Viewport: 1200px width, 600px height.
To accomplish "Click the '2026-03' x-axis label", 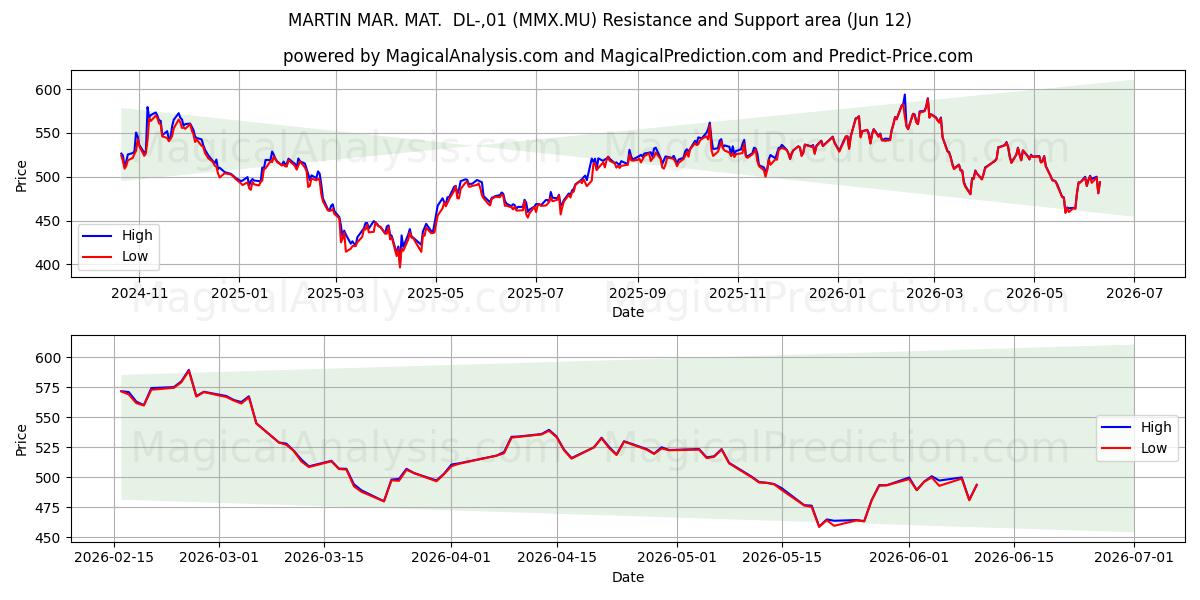I will [934, 293].
